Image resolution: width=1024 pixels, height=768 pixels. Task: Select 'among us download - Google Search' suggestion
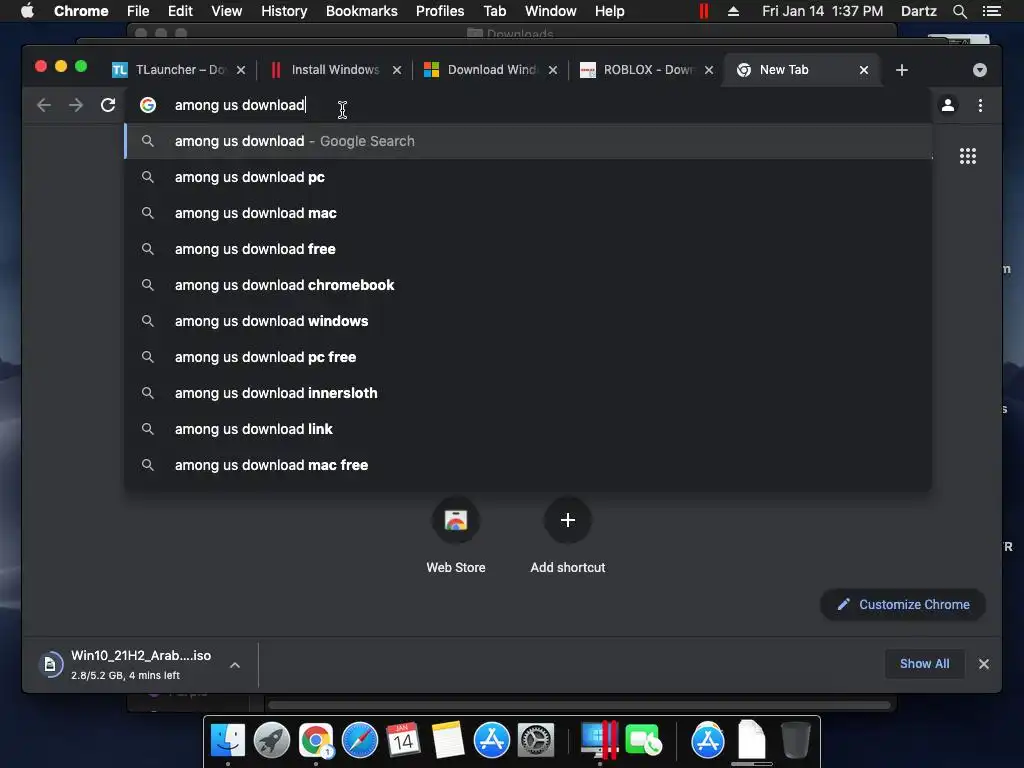point(528,141)
